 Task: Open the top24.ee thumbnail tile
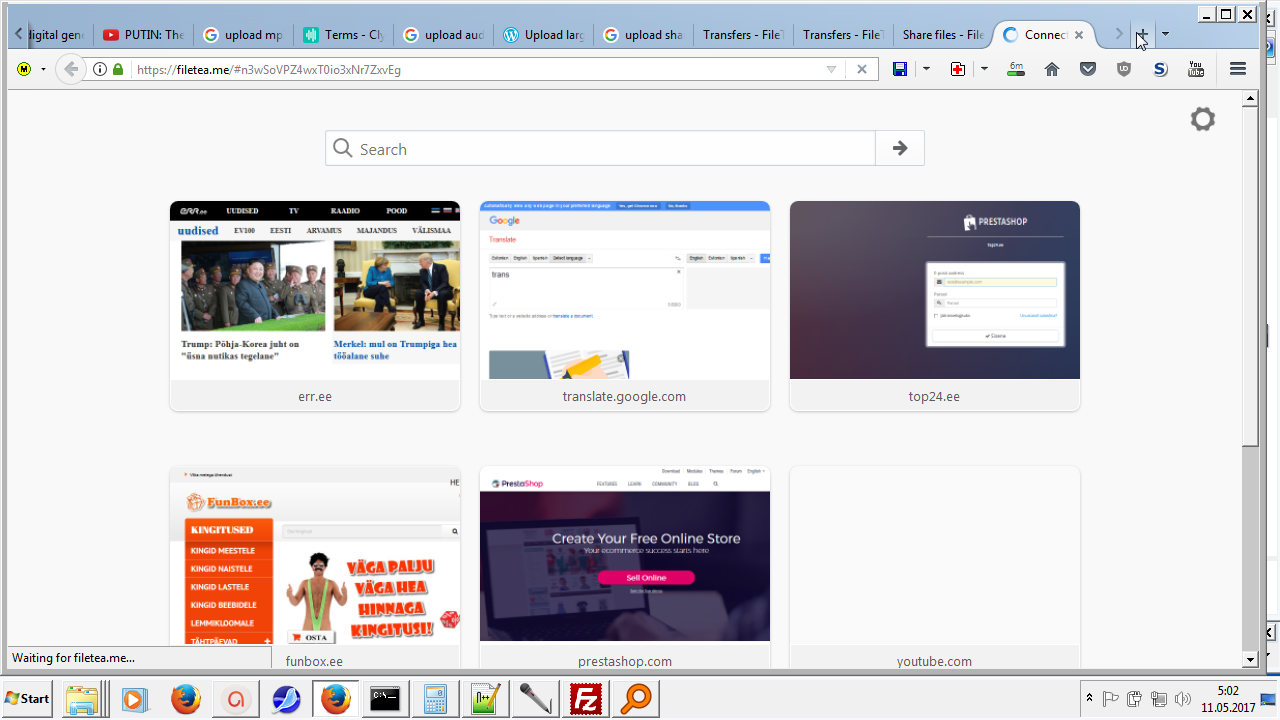(935, 306)
